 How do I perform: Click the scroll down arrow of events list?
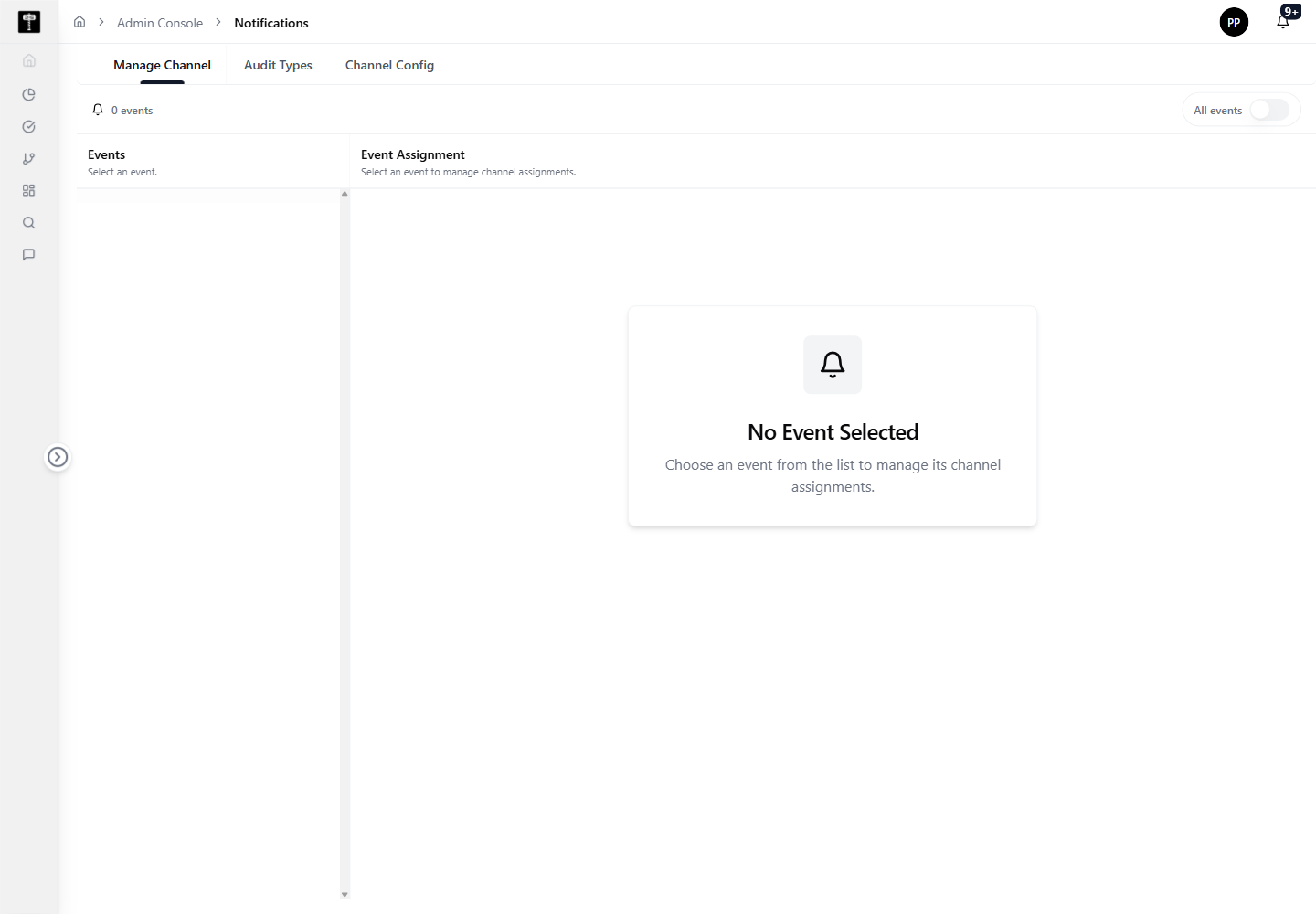pyautogui.click(x=345, y=895)
